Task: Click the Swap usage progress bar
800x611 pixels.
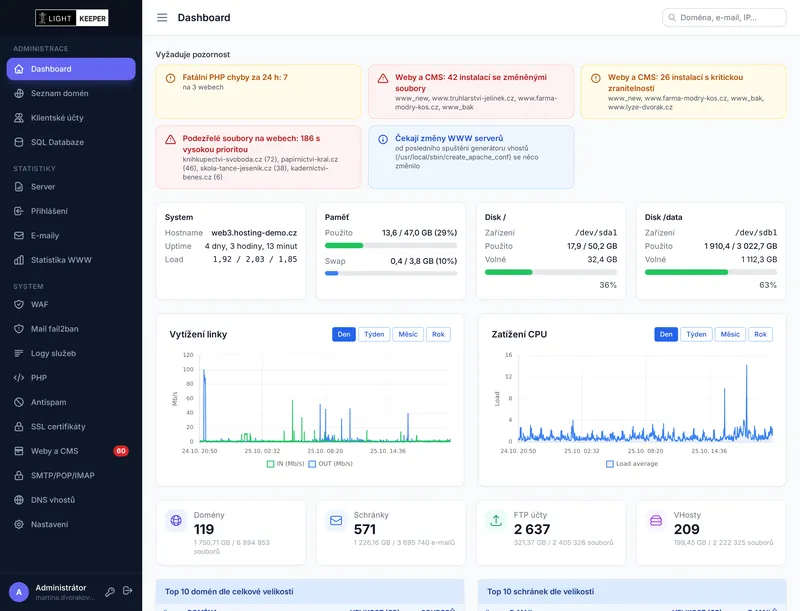Action: 391,273
